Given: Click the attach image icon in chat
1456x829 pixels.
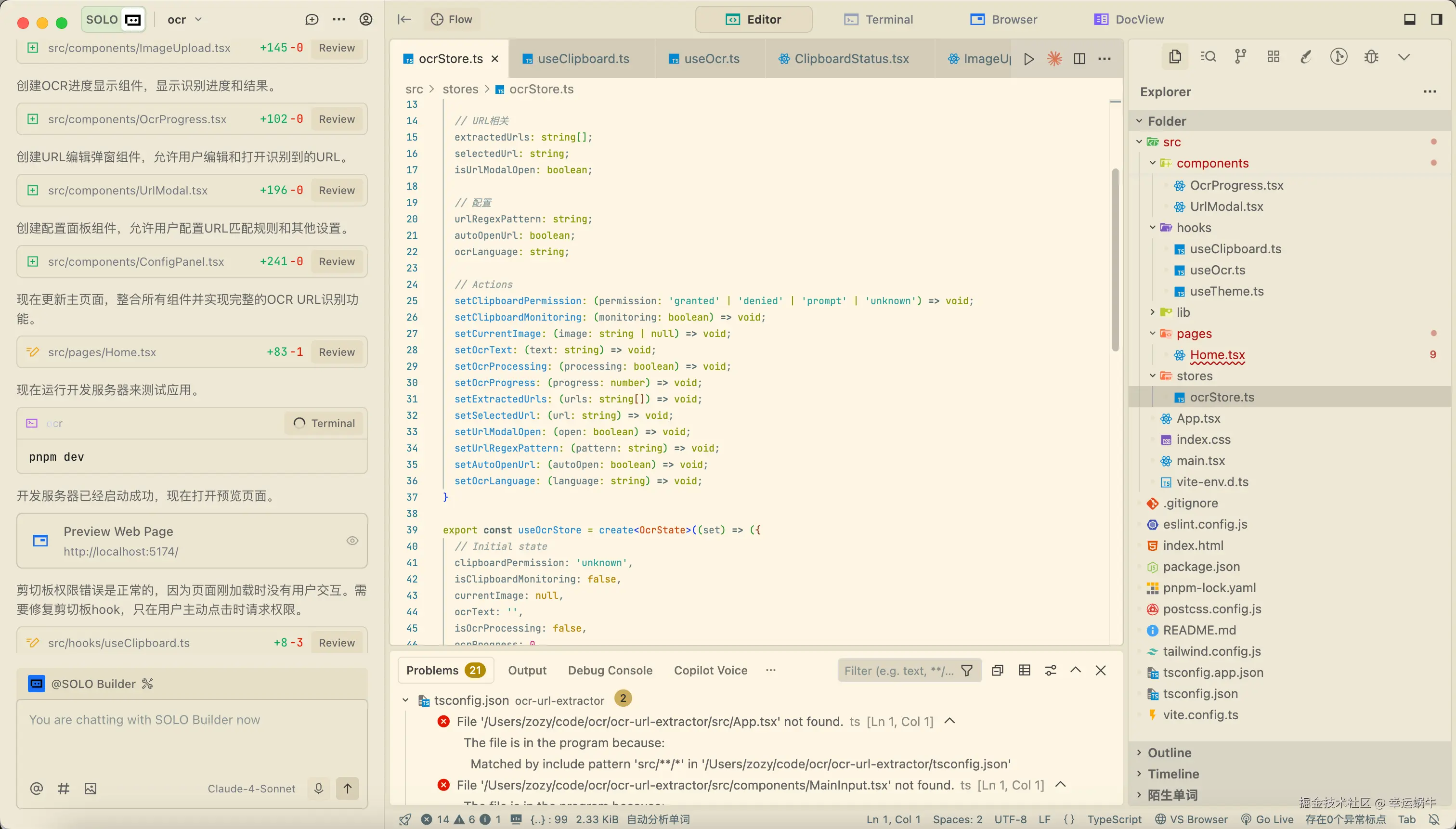Looking at the screenshot, I should (90, 788).
